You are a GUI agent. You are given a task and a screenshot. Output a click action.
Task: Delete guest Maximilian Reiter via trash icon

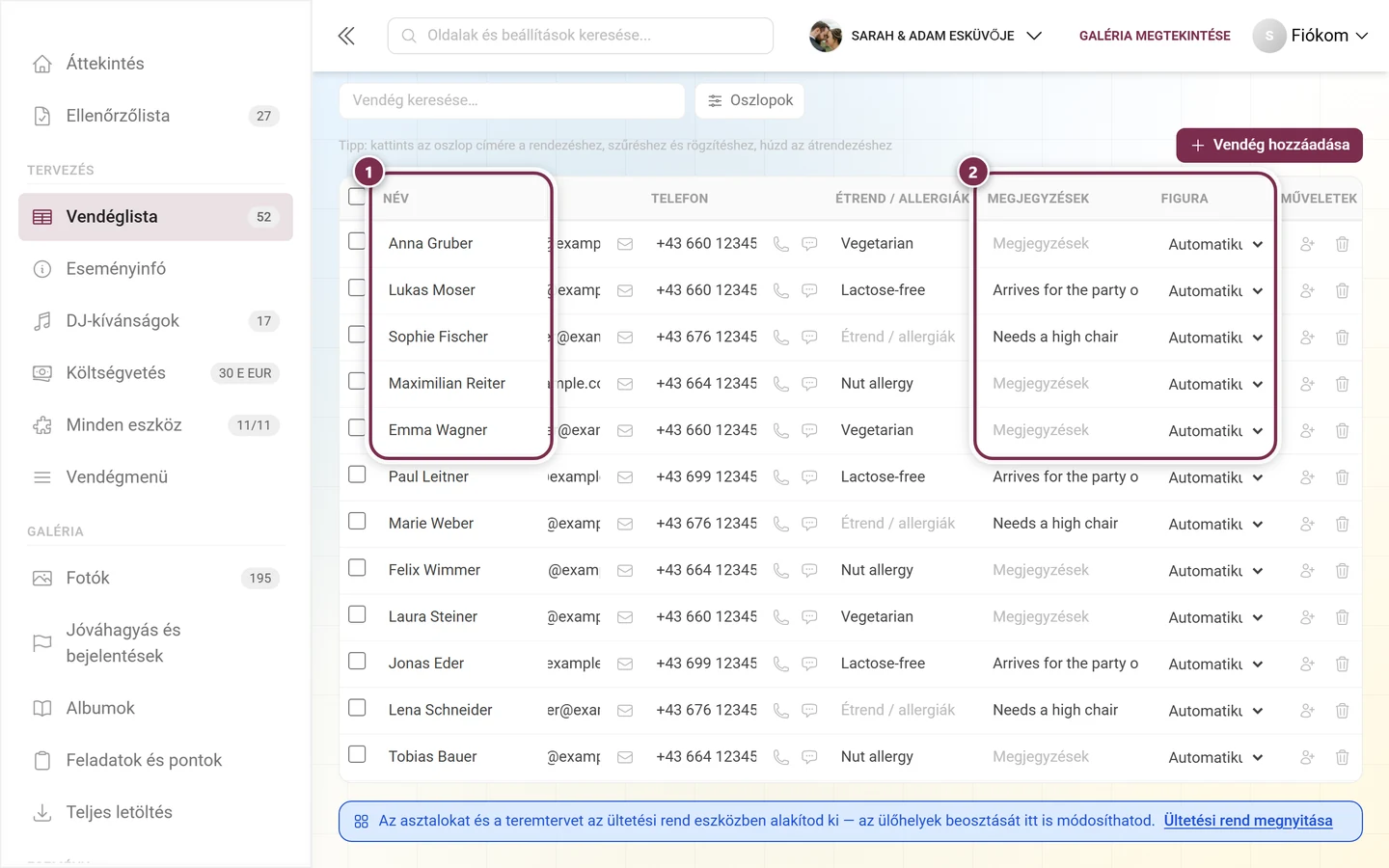click(x=1342, y=384)
